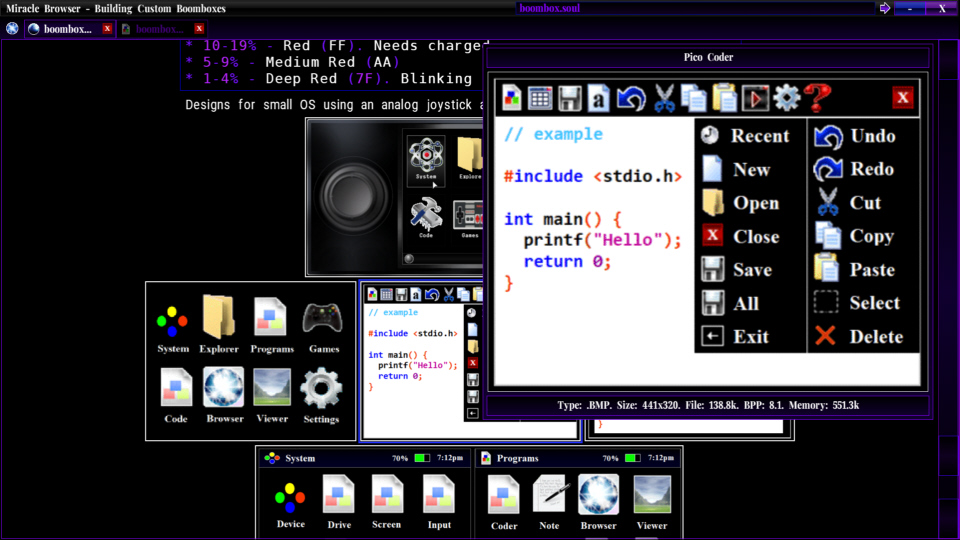960x540 pixels.
Task: Click the gear icon in large Pico Coder toolbar
Action: 787,97
